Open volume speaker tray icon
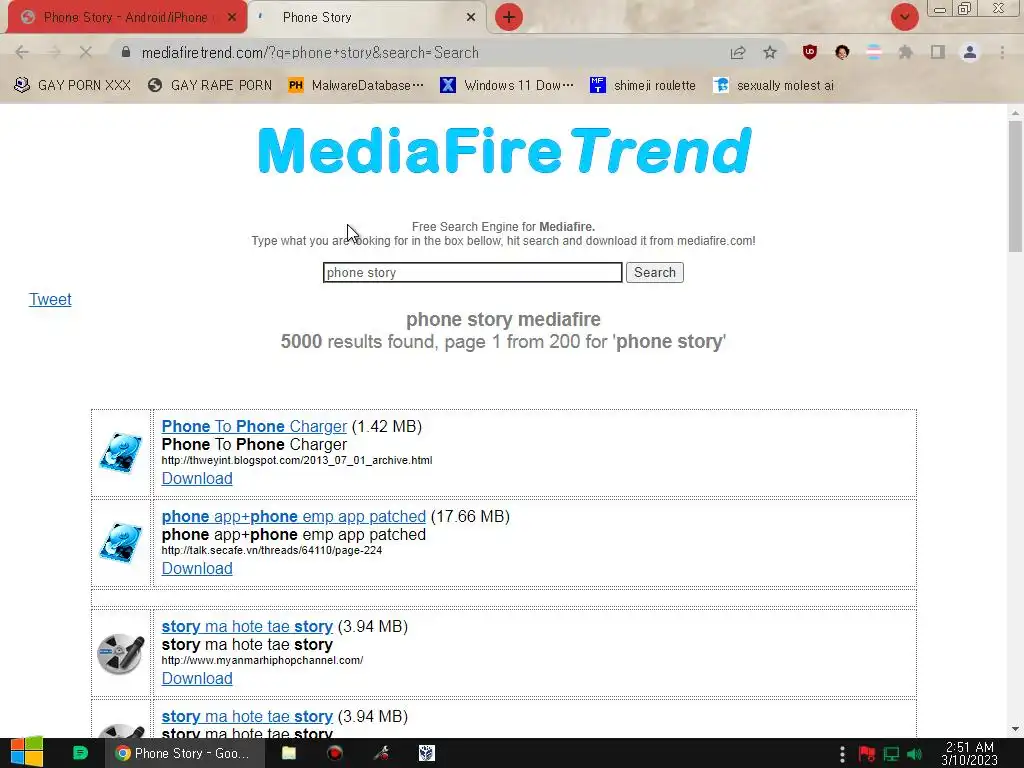 (x=915, y=754)
